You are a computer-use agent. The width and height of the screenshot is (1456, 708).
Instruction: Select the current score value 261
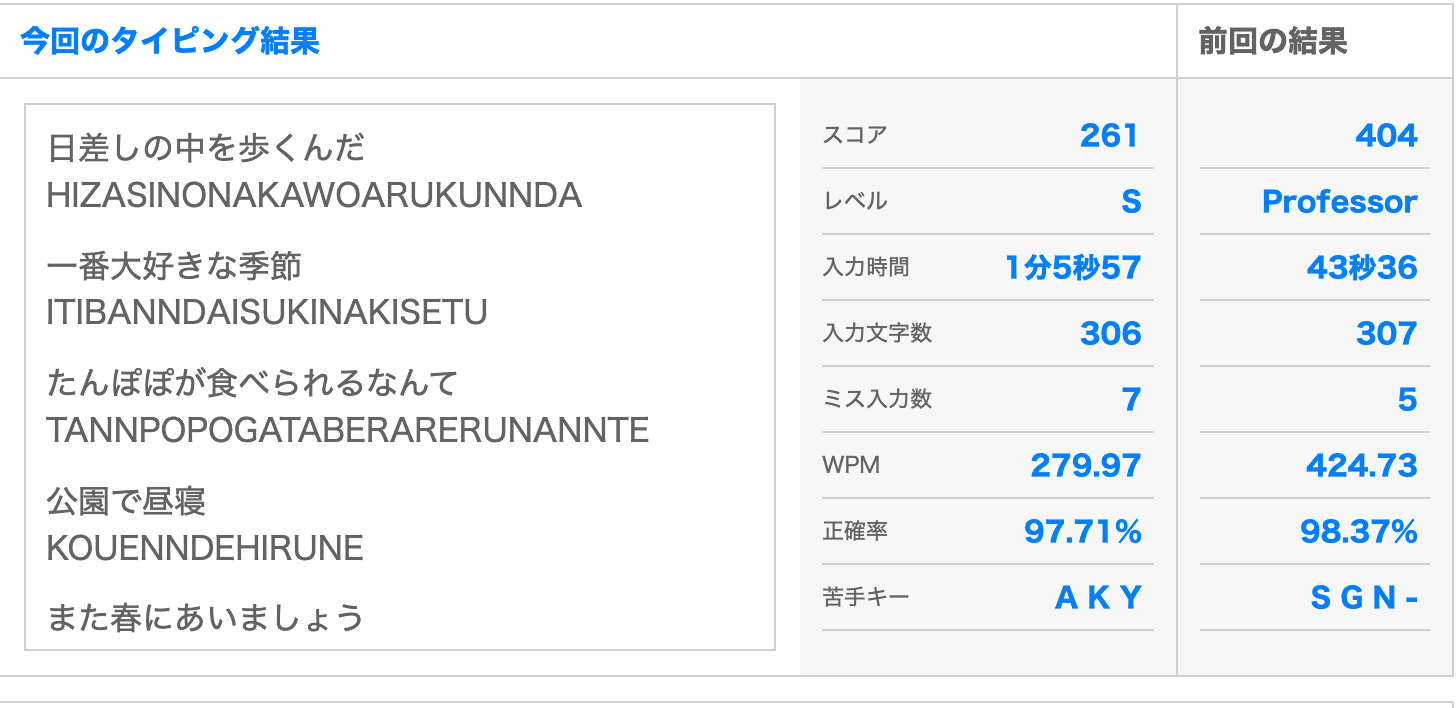1110,135
